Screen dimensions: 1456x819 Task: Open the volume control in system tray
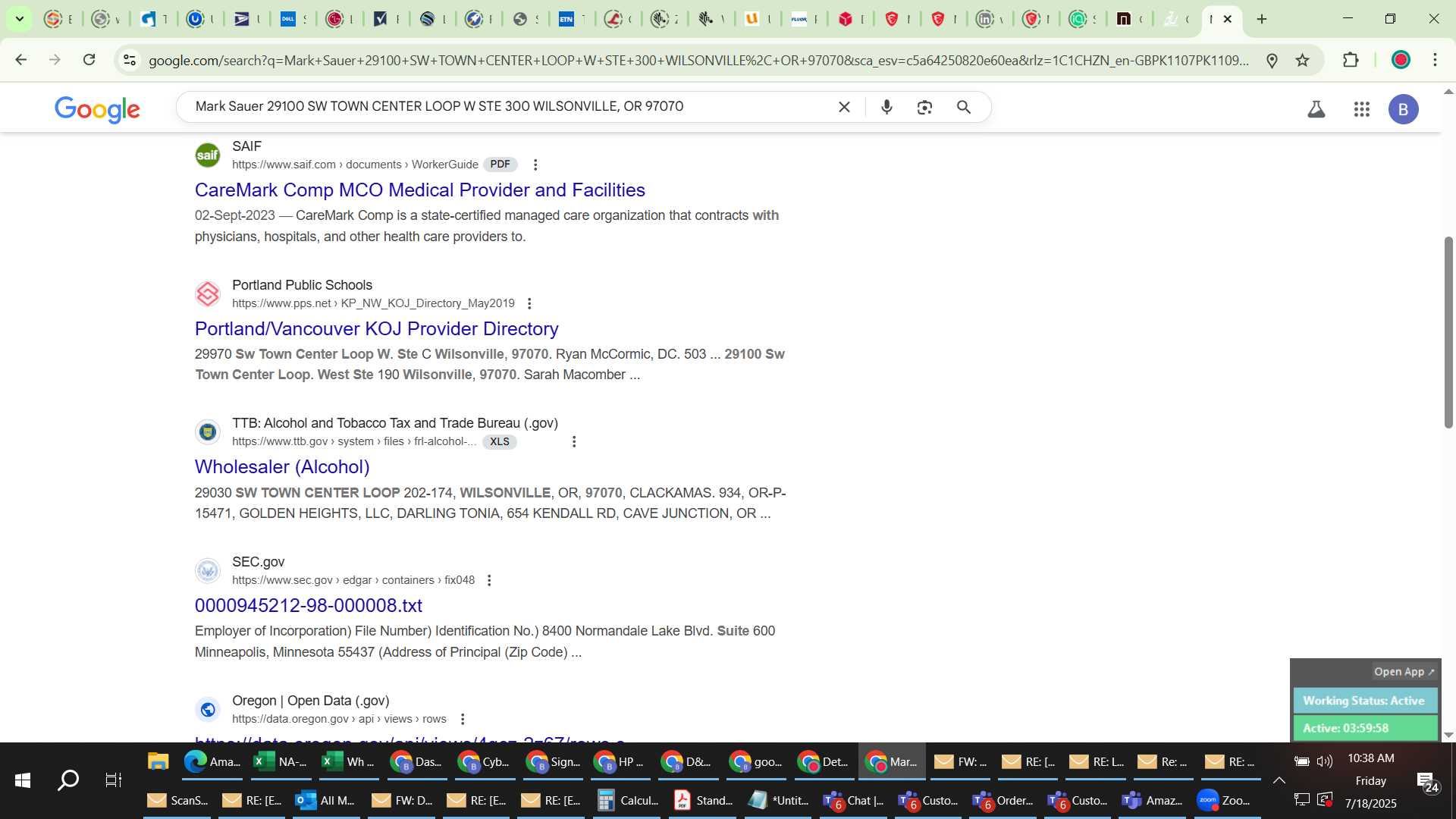pyautogui.click(x=1325, y=761)
